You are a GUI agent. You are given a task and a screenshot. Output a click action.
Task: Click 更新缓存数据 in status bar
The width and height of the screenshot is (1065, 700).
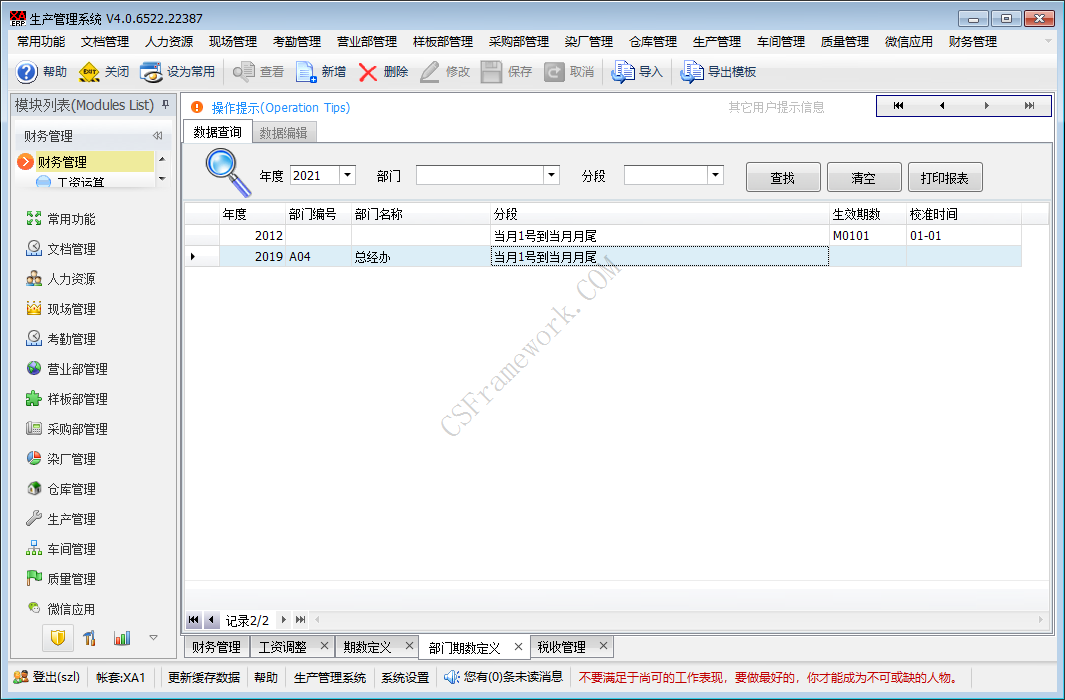[x=204, y=678]
